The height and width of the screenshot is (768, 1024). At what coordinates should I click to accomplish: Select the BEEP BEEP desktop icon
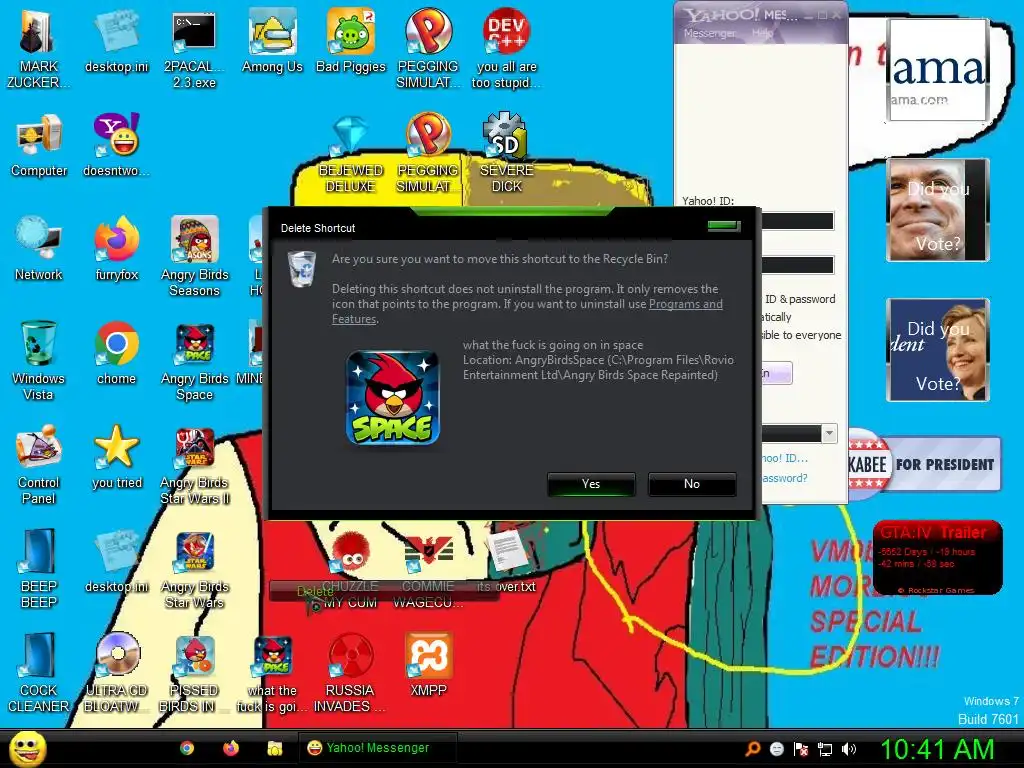pos(39,569)
